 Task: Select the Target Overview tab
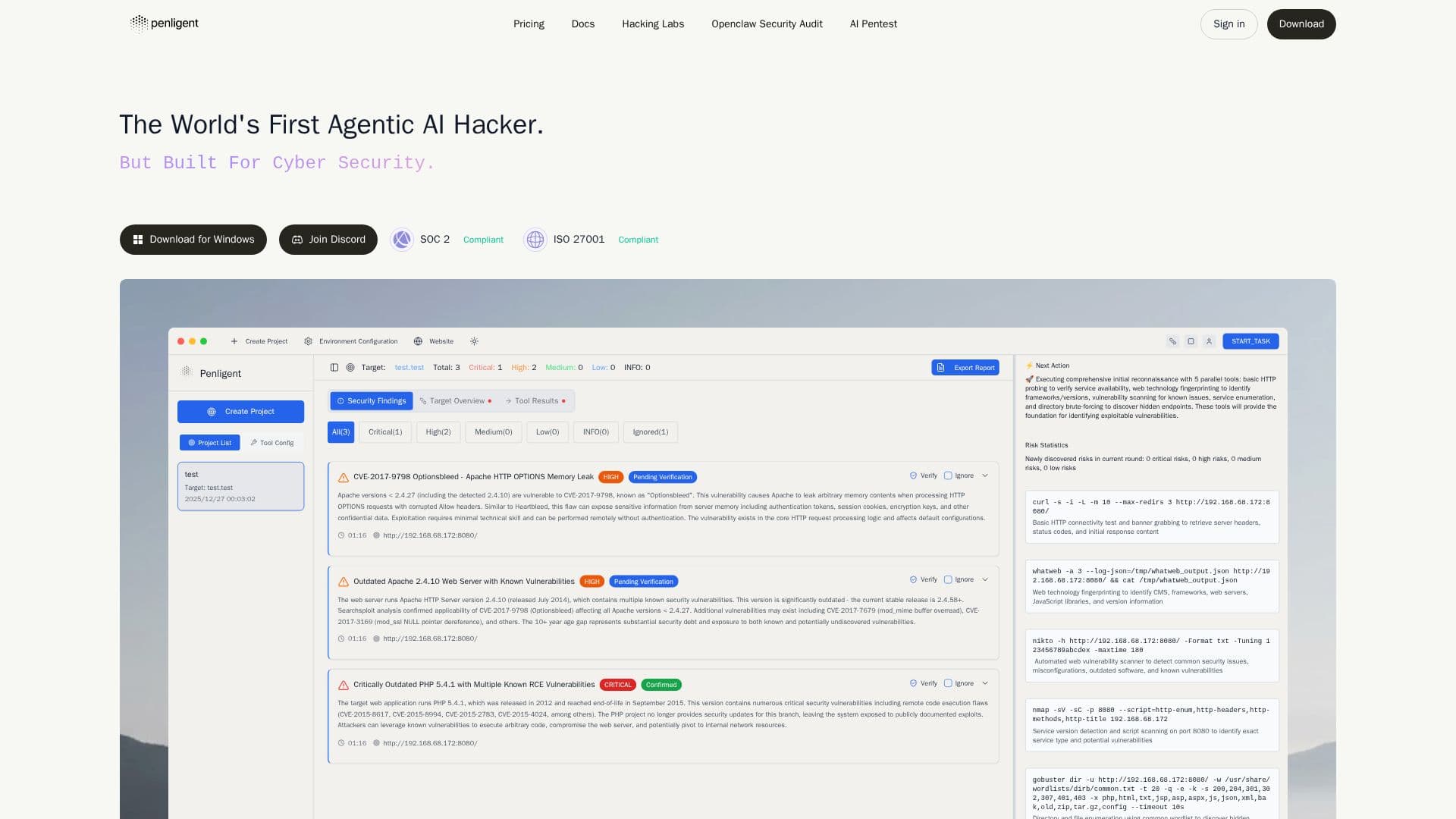tap(456, 401)
